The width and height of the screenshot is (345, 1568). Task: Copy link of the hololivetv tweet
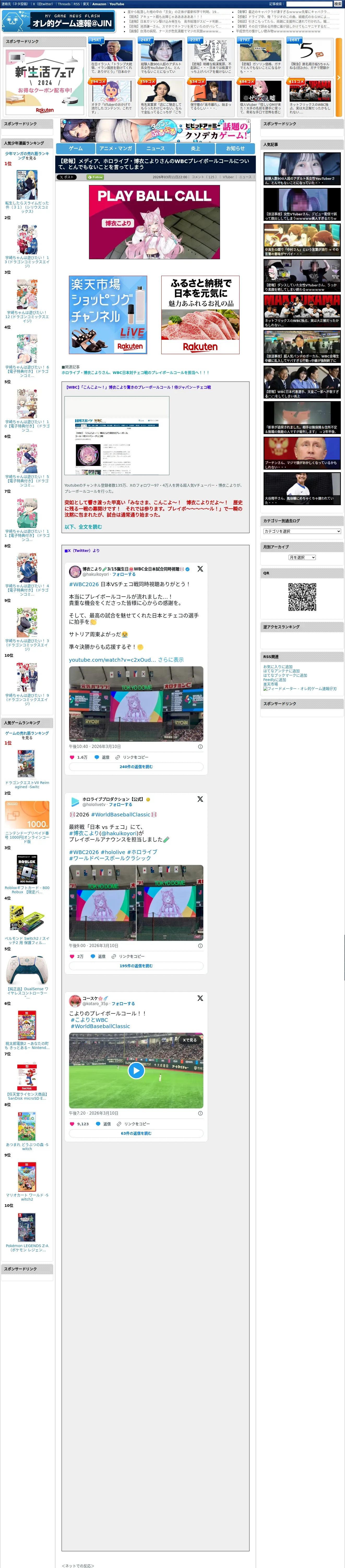(128, 956)
